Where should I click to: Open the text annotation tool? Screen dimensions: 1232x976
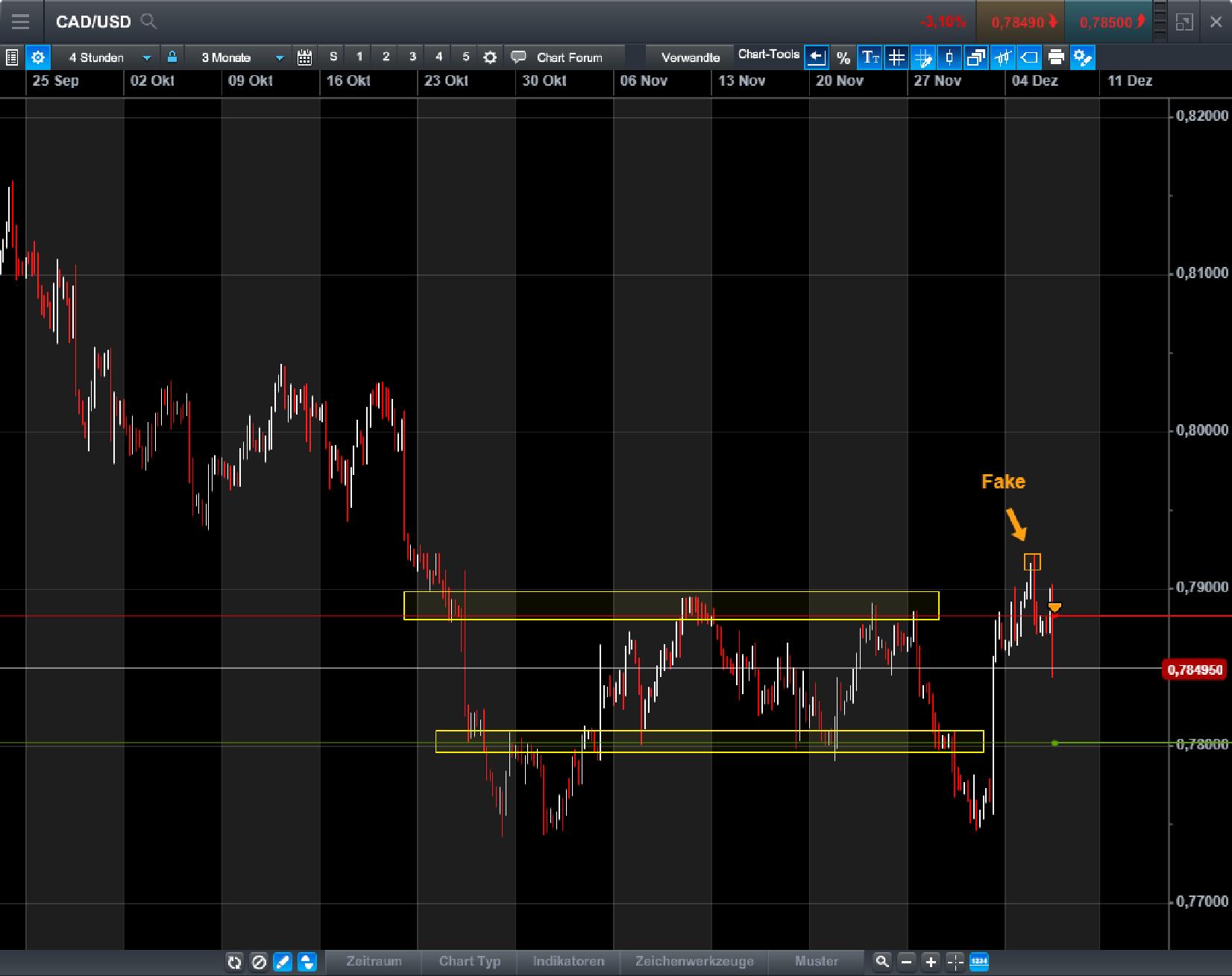pos(870,57)
